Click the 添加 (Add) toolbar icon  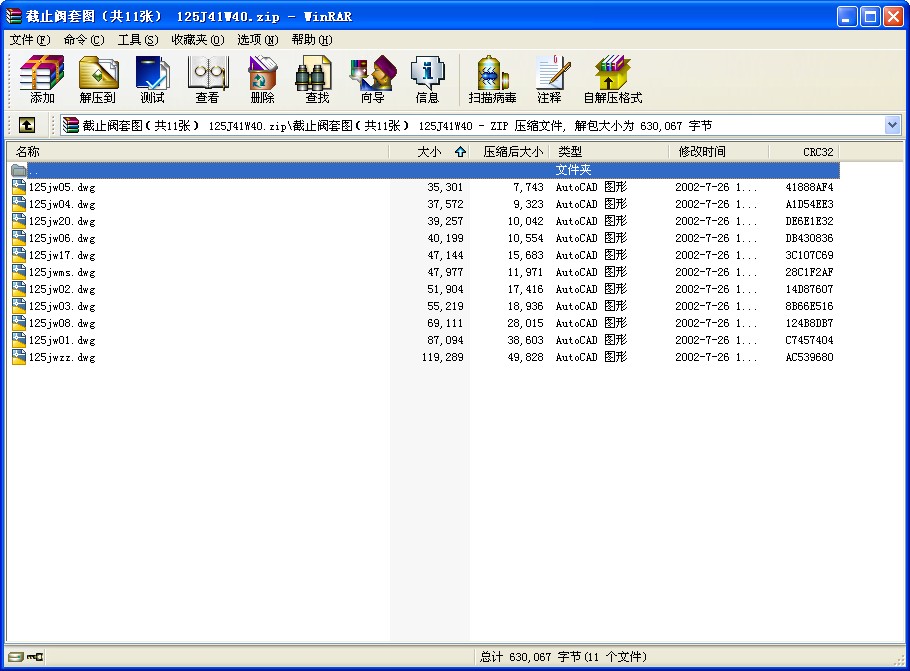coord(42,79)
